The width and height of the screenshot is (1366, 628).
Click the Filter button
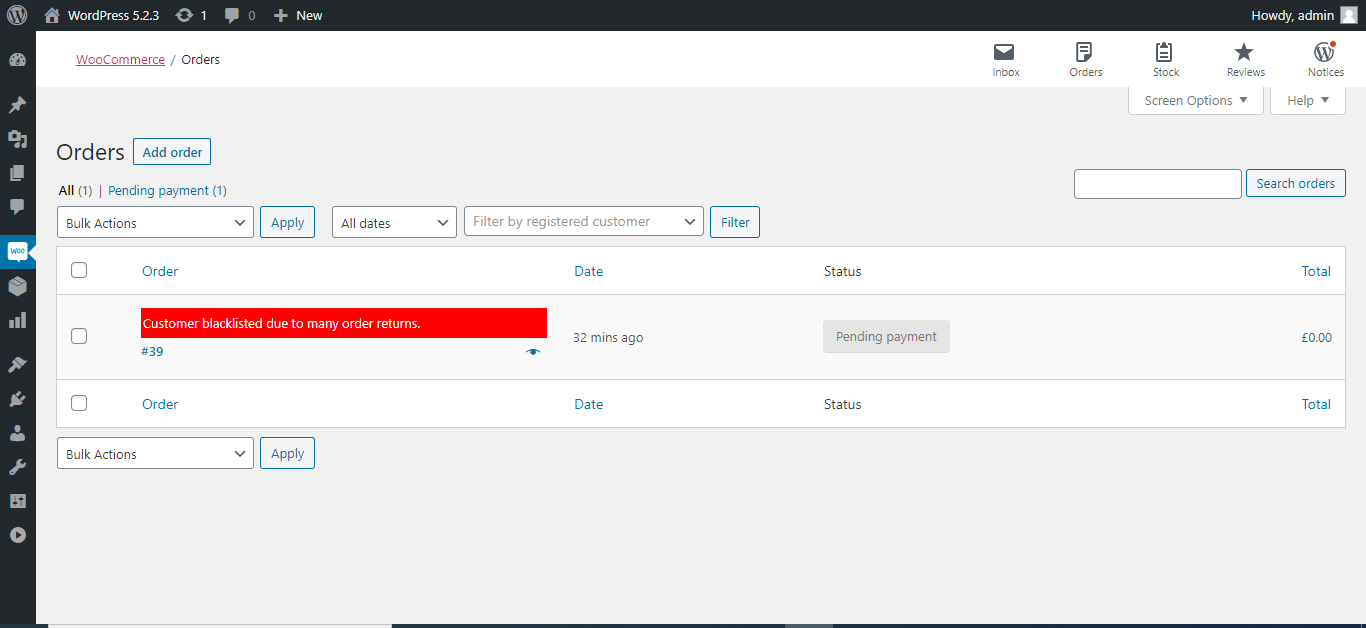point(735,222)
